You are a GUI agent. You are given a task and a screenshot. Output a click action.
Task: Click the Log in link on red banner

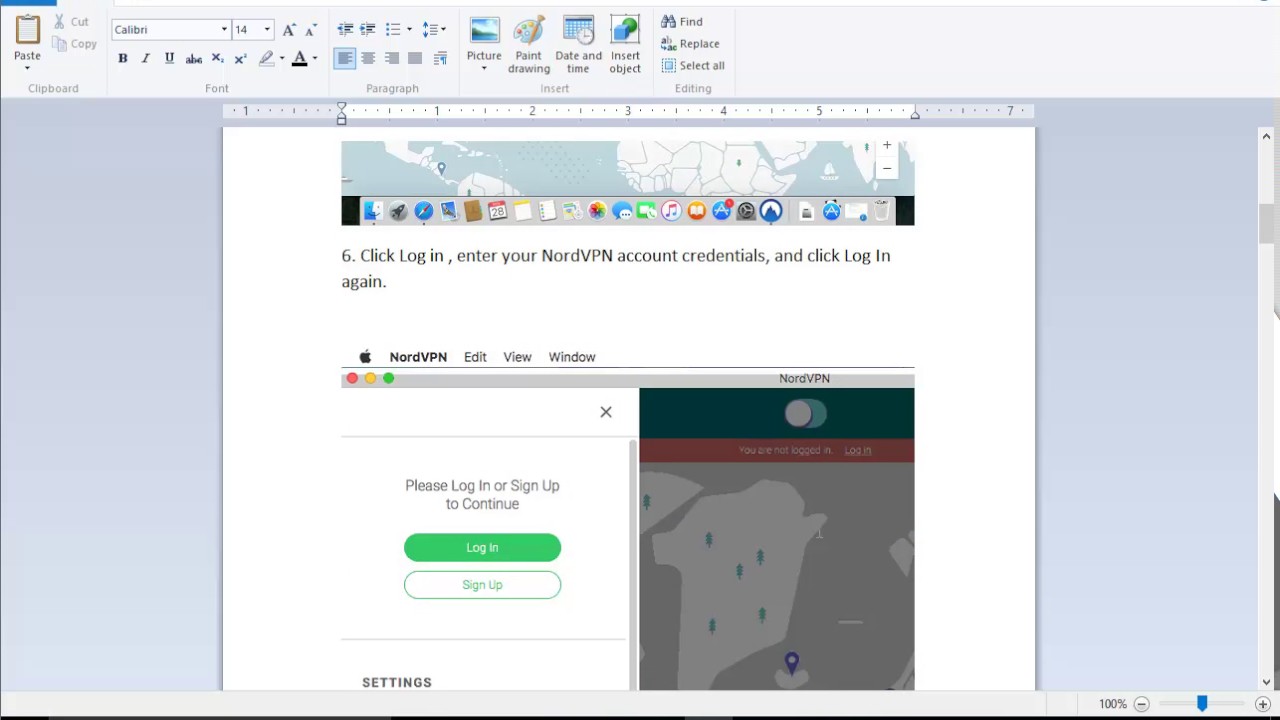[858, 450]
